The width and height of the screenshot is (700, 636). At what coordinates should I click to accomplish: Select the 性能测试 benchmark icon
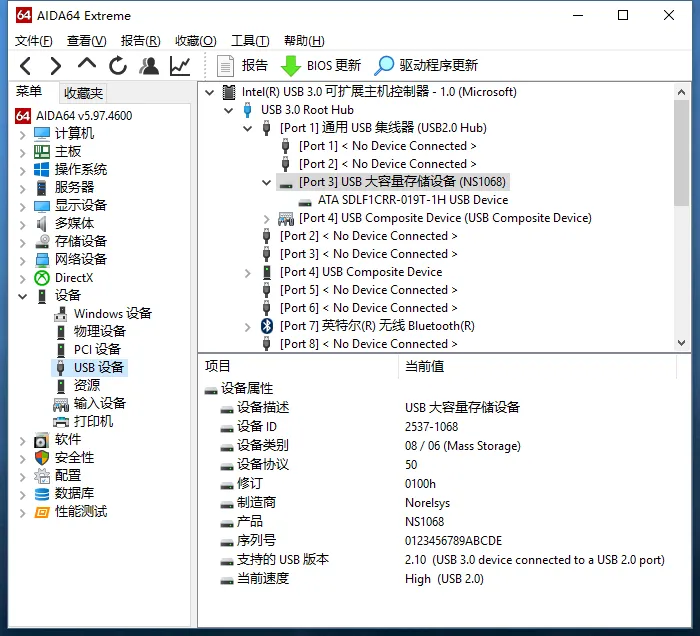coord(42,512)
